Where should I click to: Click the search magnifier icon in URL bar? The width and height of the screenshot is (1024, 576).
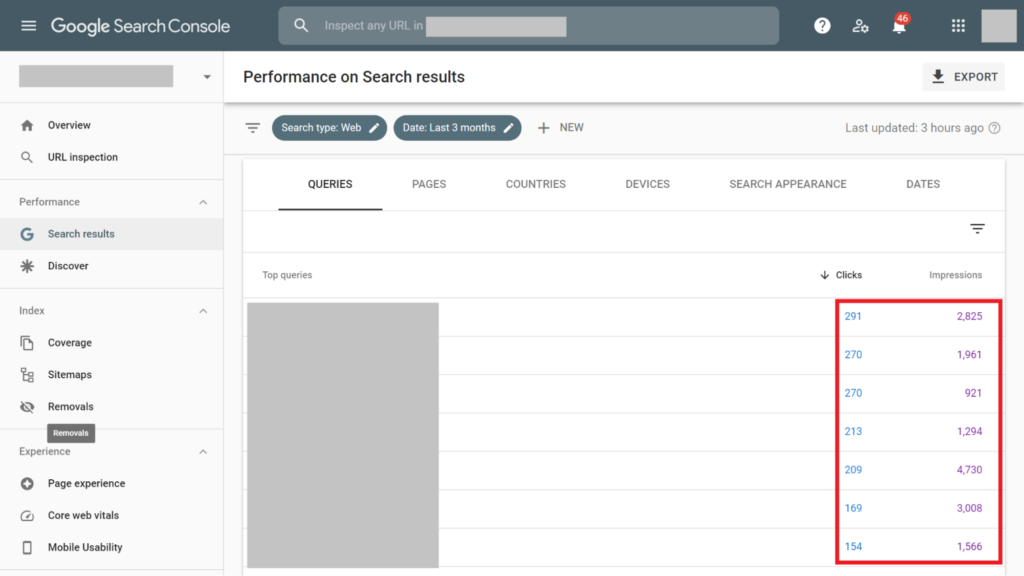coord(300,25)
